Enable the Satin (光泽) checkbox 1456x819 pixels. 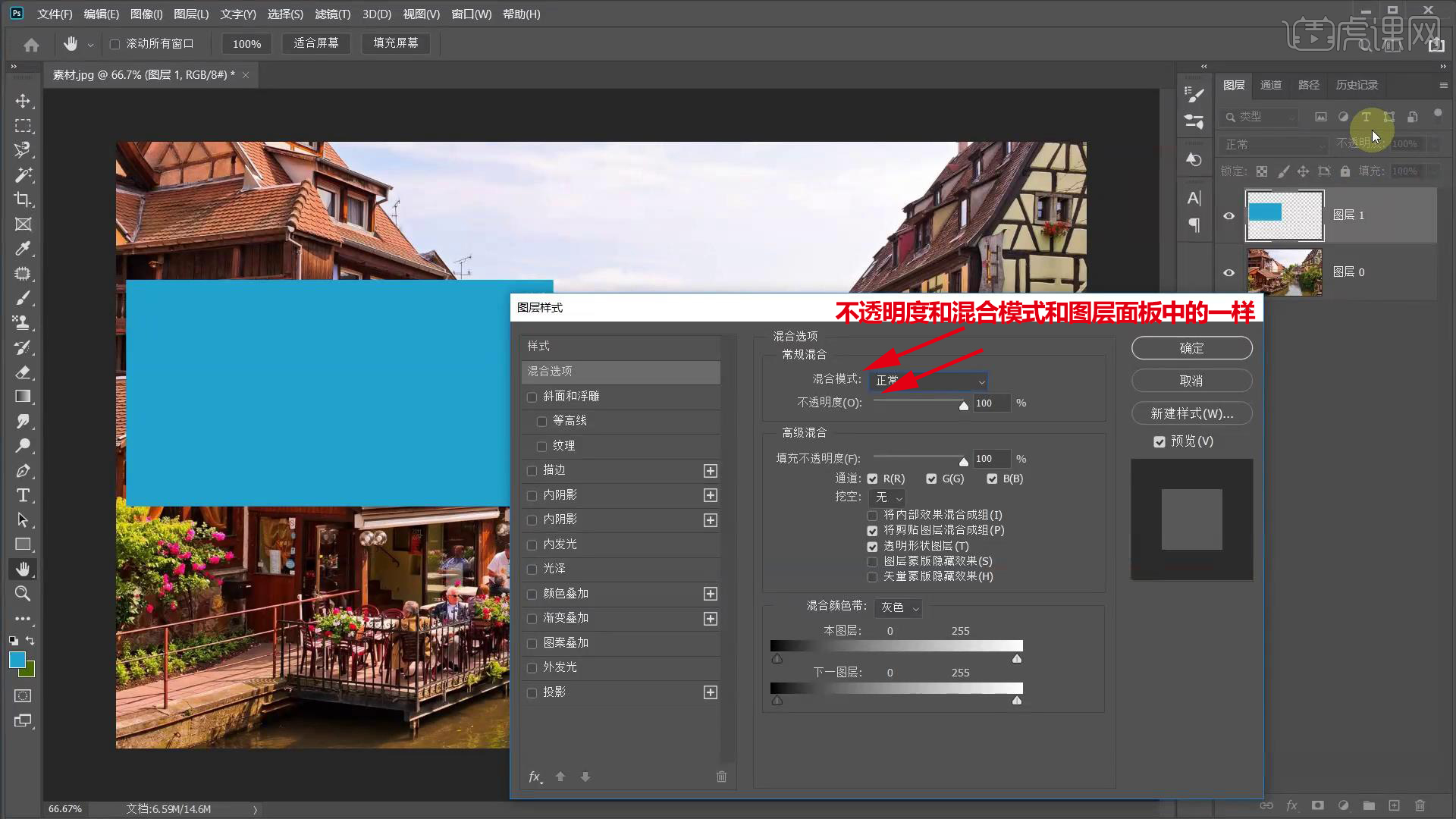532,569
